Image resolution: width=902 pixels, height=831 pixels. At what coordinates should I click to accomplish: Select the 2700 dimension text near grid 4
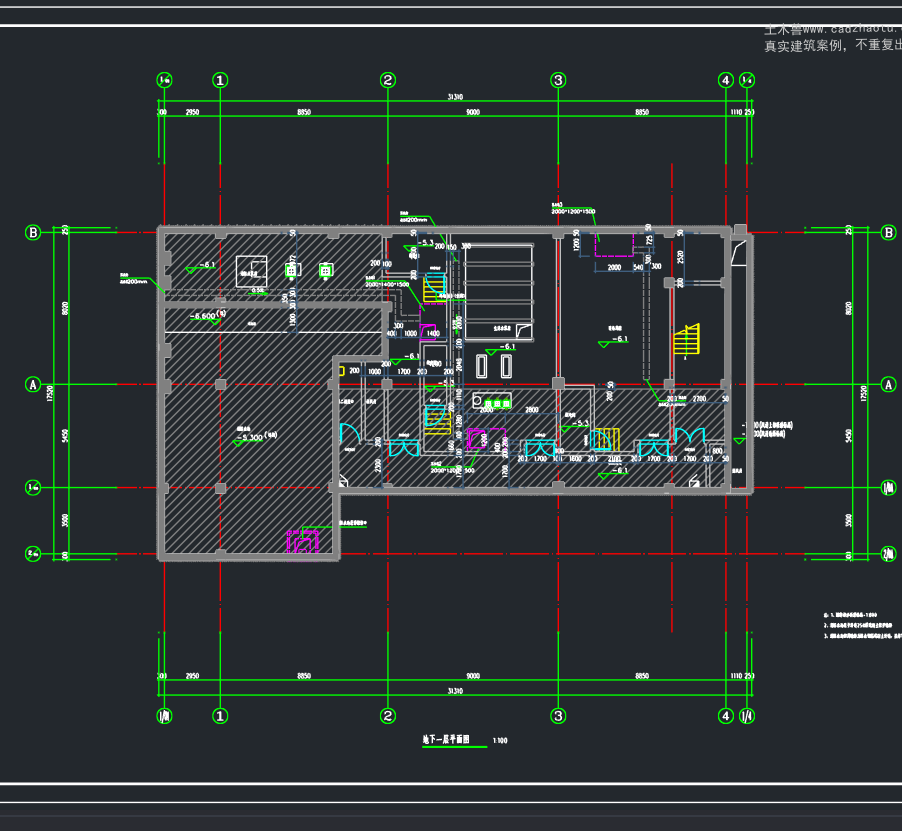[700, 399]
